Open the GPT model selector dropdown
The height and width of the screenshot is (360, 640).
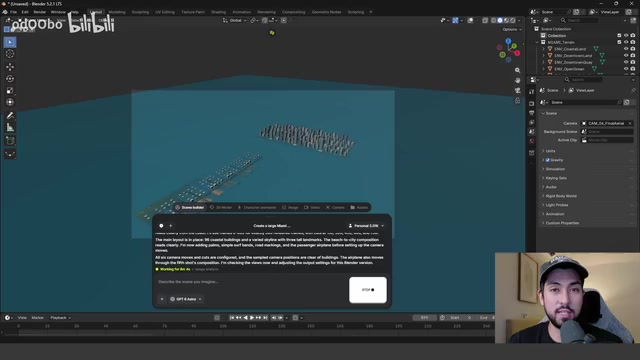(186, 299)
